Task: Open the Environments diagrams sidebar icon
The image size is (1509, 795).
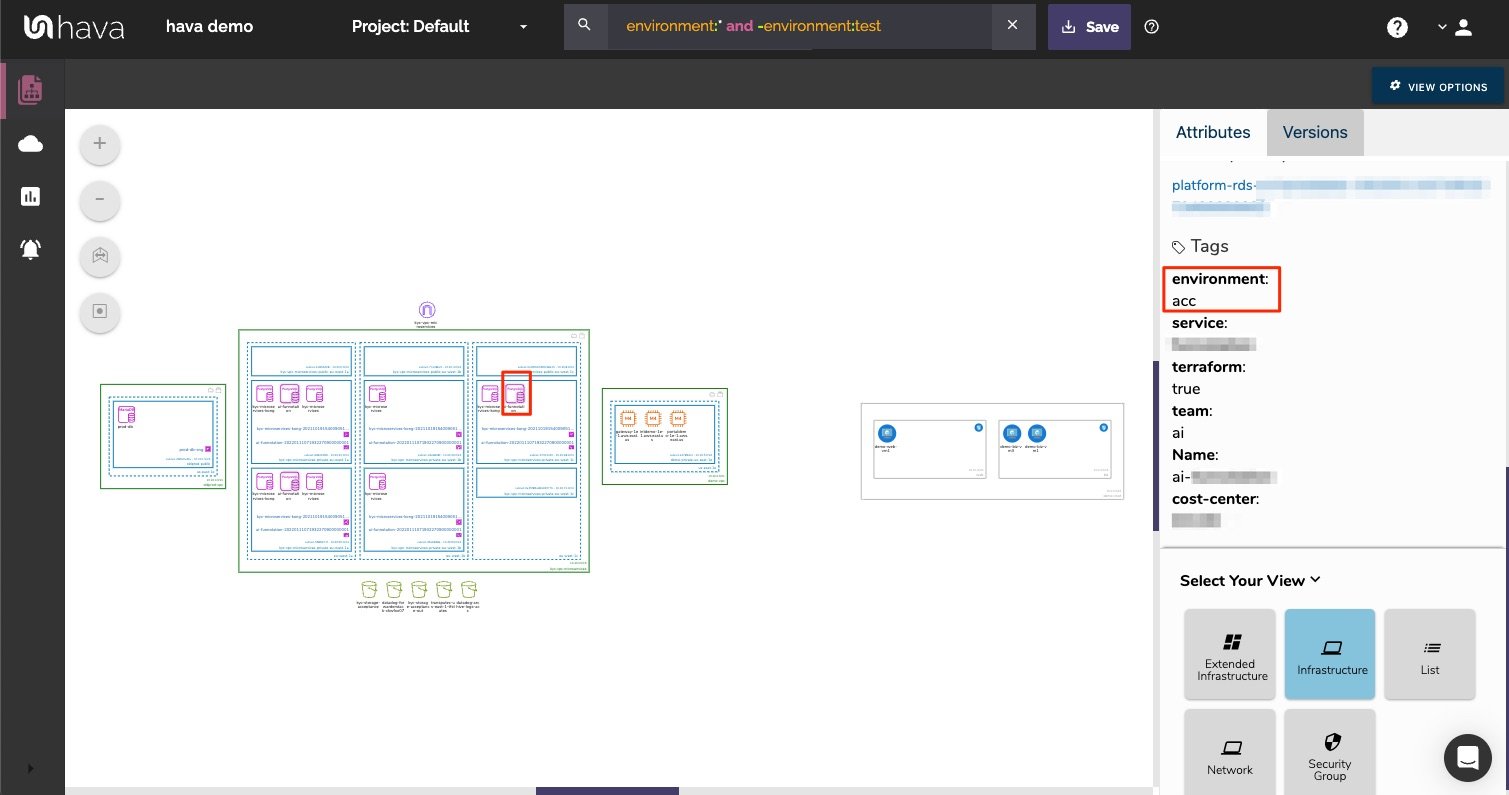Action: coord(30,89)
